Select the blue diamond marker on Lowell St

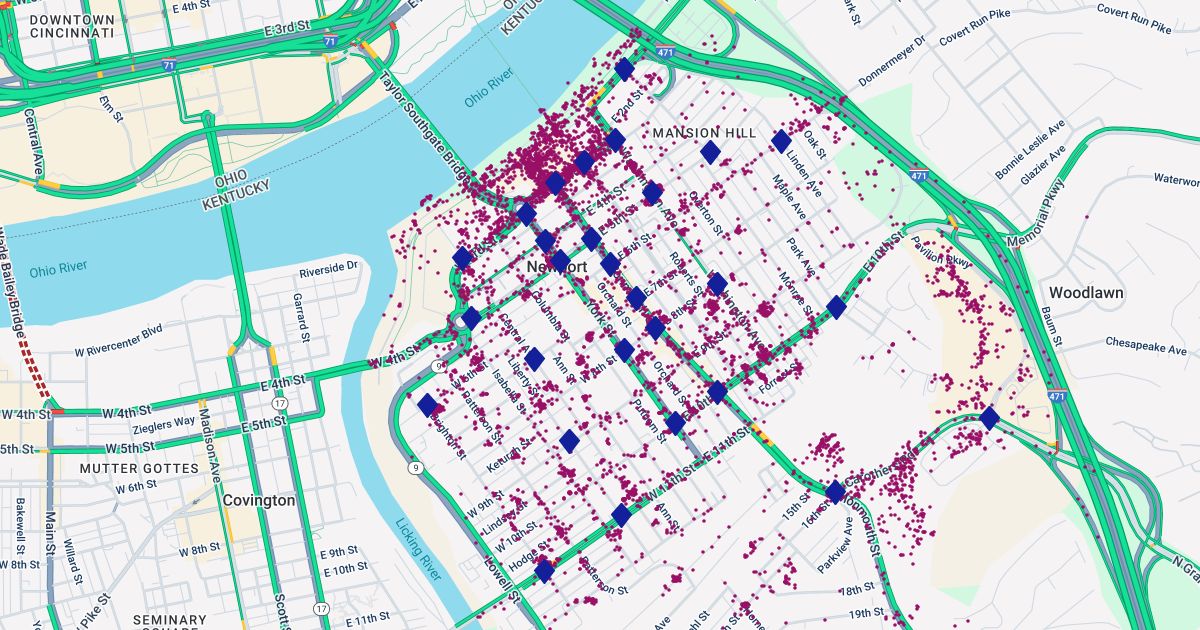[544, 570]
